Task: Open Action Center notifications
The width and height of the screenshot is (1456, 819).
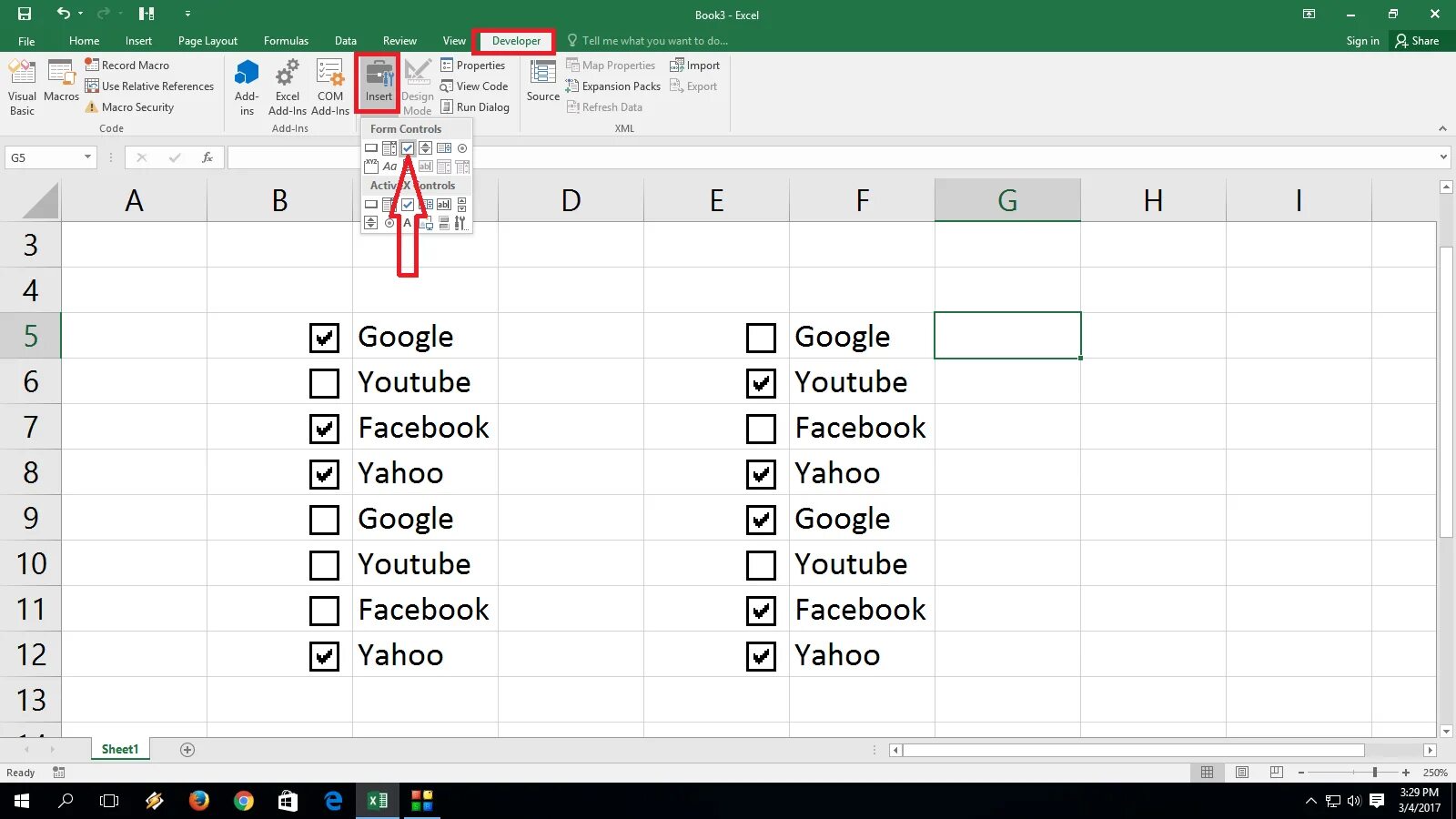Action: (1377, 801)
